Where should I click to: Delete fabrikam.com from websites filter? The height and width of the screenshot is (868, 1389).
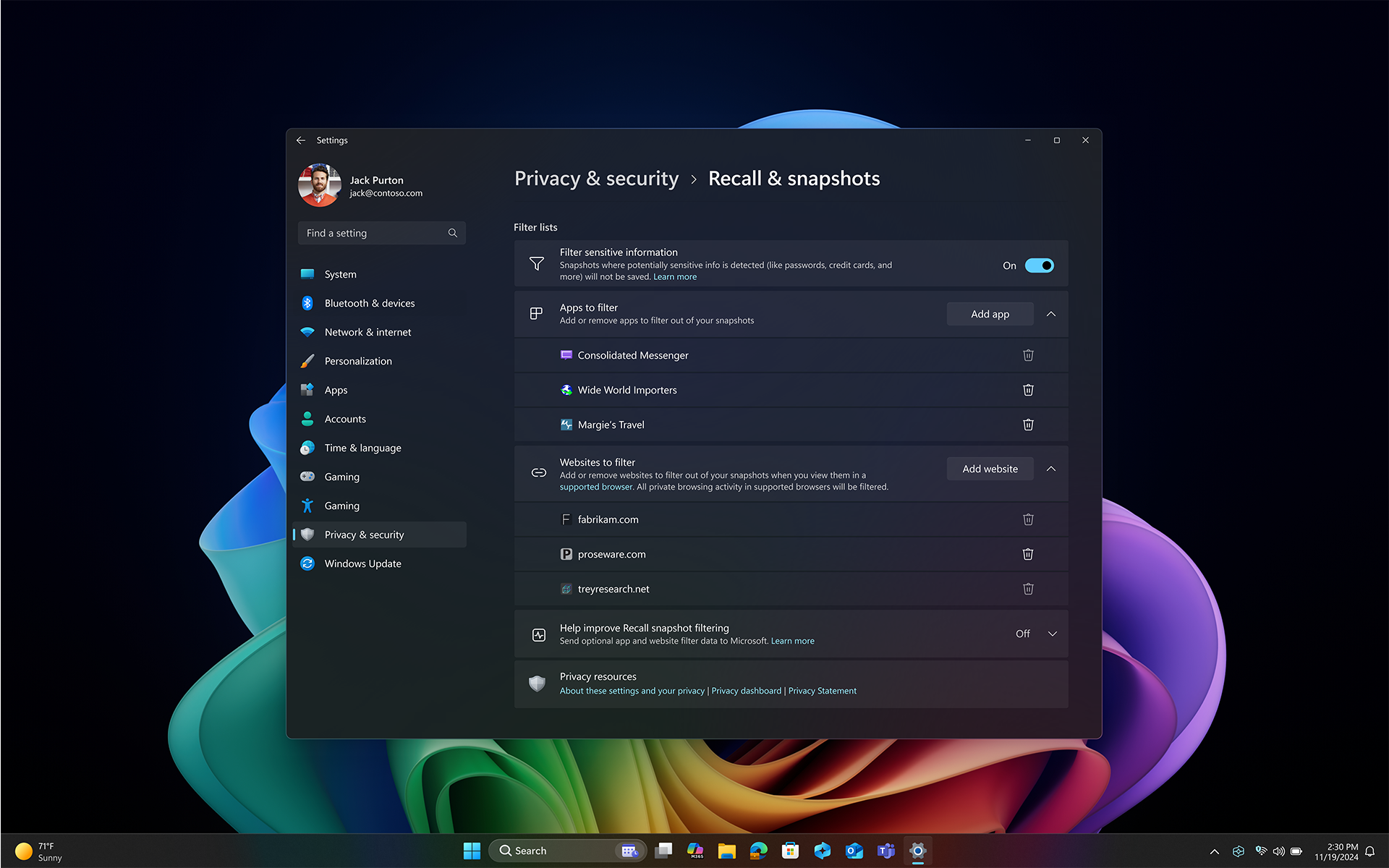tap(1028, 519)
